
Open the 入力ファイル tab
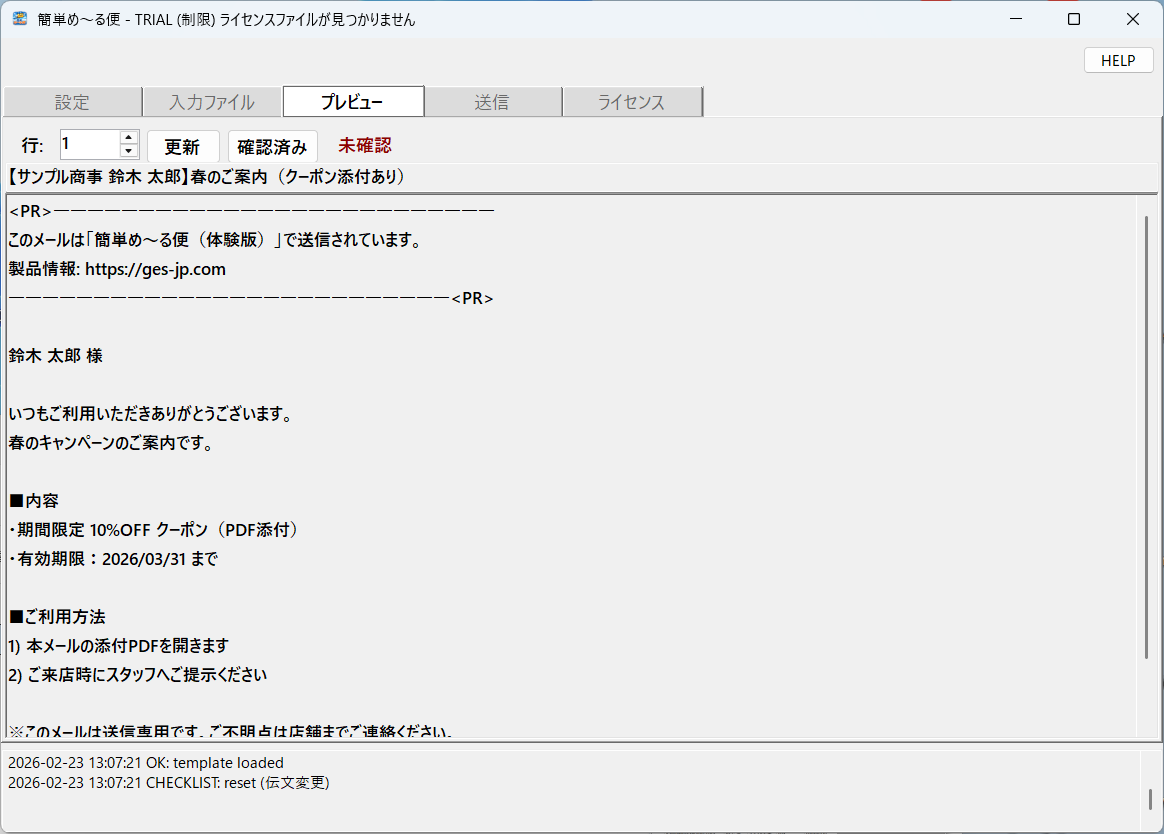pos(212,101)
